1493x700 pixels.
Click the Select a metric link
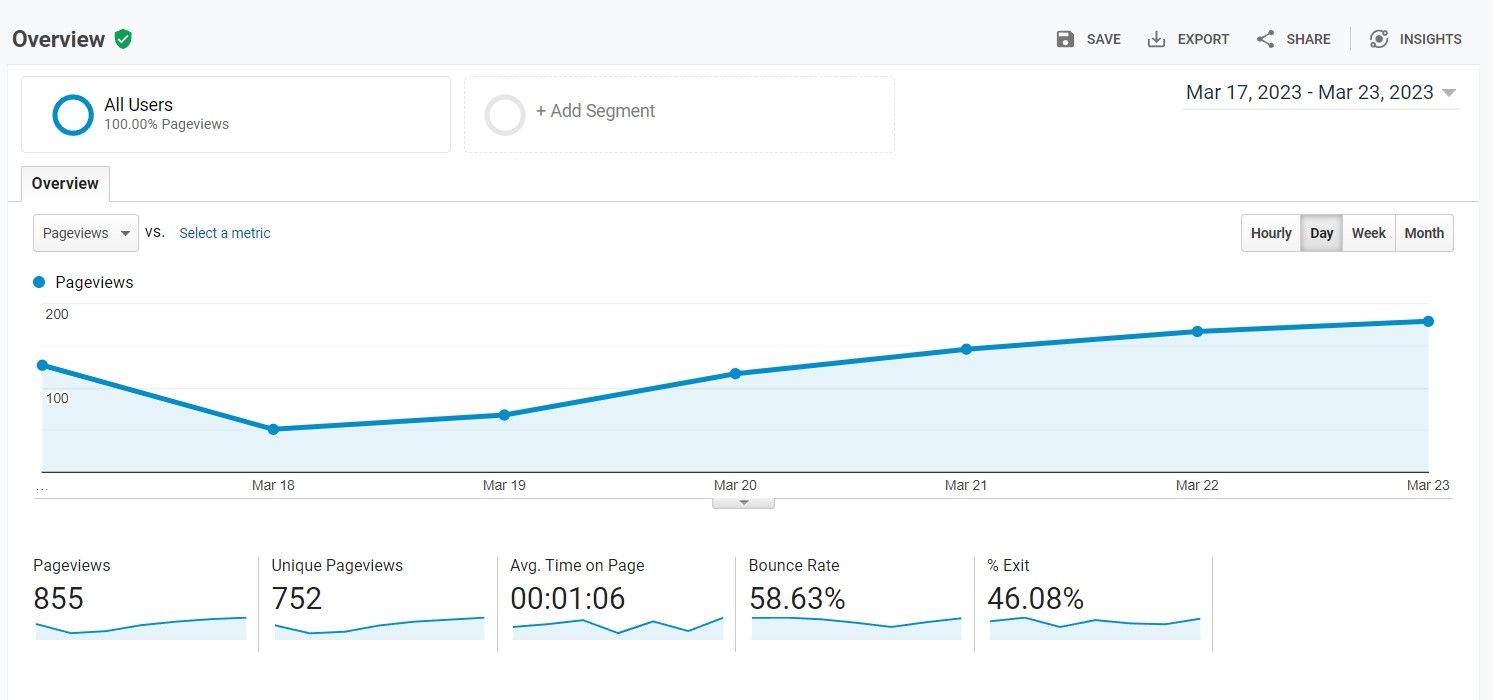click(x=224, y=233)
